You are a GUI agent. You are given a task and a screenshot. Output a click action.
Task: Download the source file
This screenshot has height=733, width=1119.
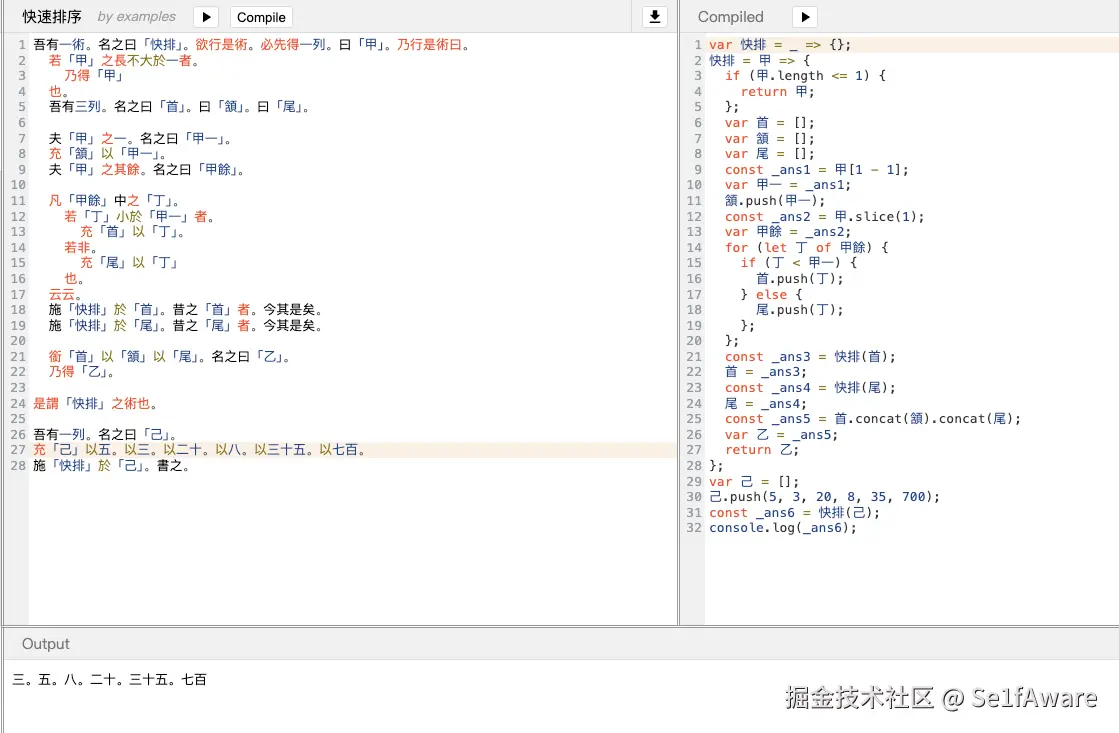pyautogui.click(x=654, y=16)
